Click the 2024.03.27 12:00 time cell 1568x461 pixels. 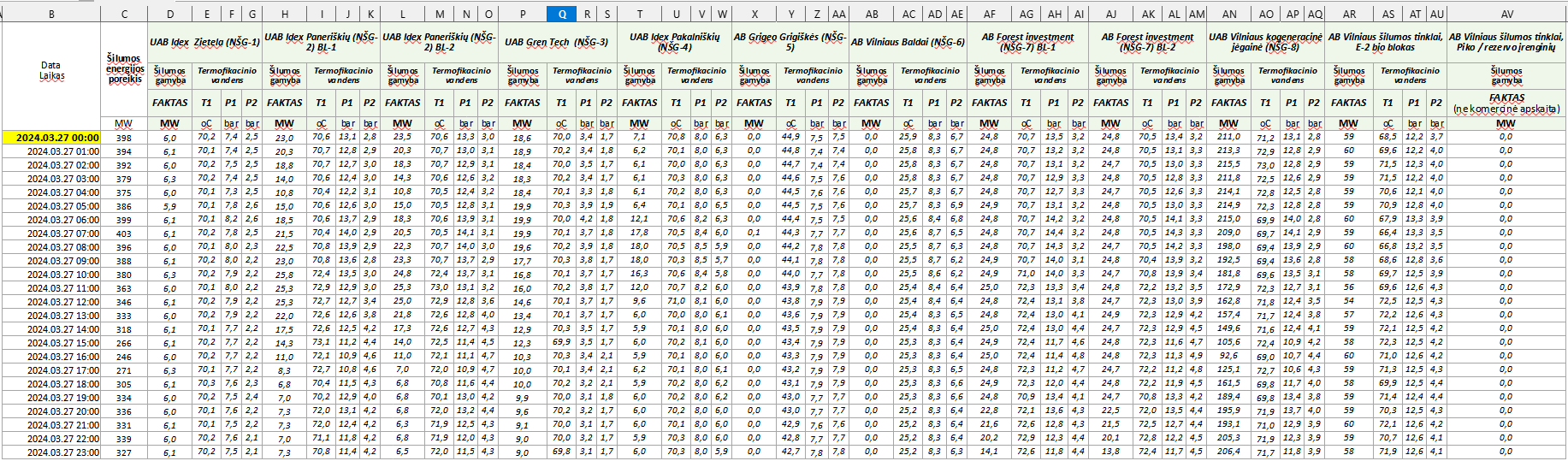62,302
